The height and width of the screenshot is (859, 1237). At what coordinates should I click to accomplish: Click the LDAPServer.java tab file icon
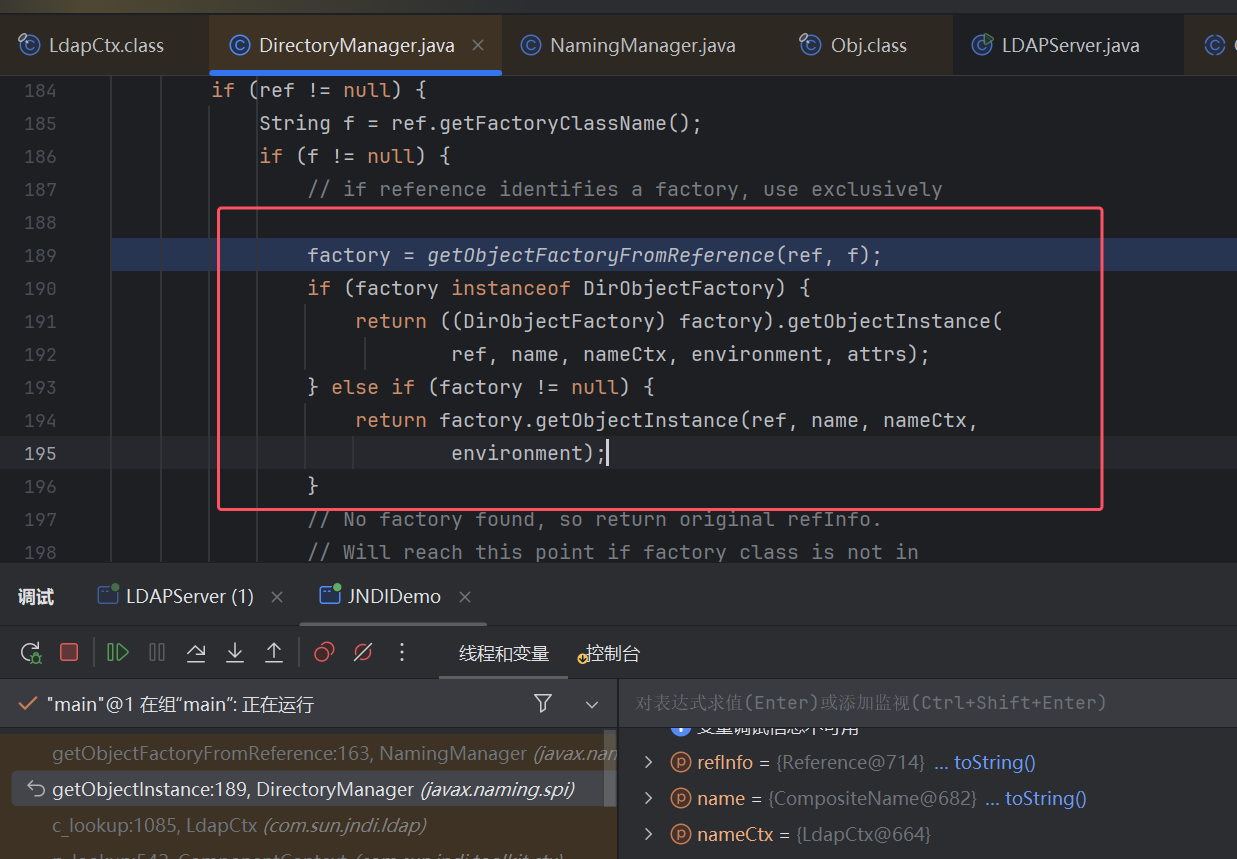[x=983, y=45]
